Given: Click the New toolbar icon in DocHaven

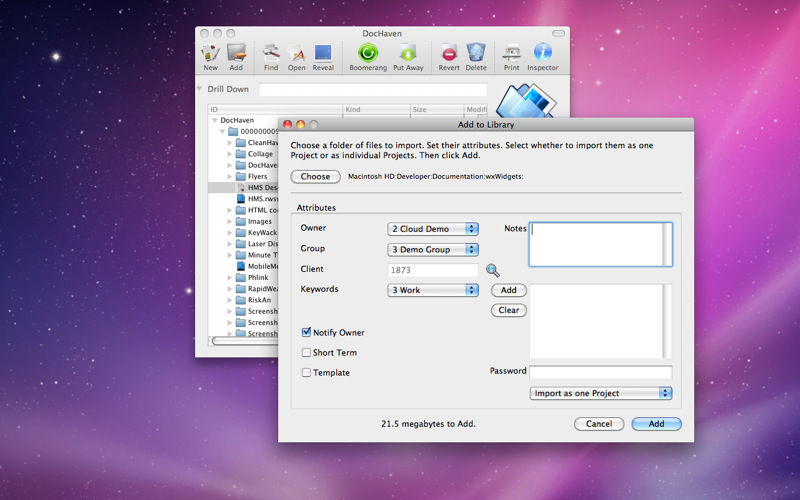Looking at the screenshot, I should 210,53.
